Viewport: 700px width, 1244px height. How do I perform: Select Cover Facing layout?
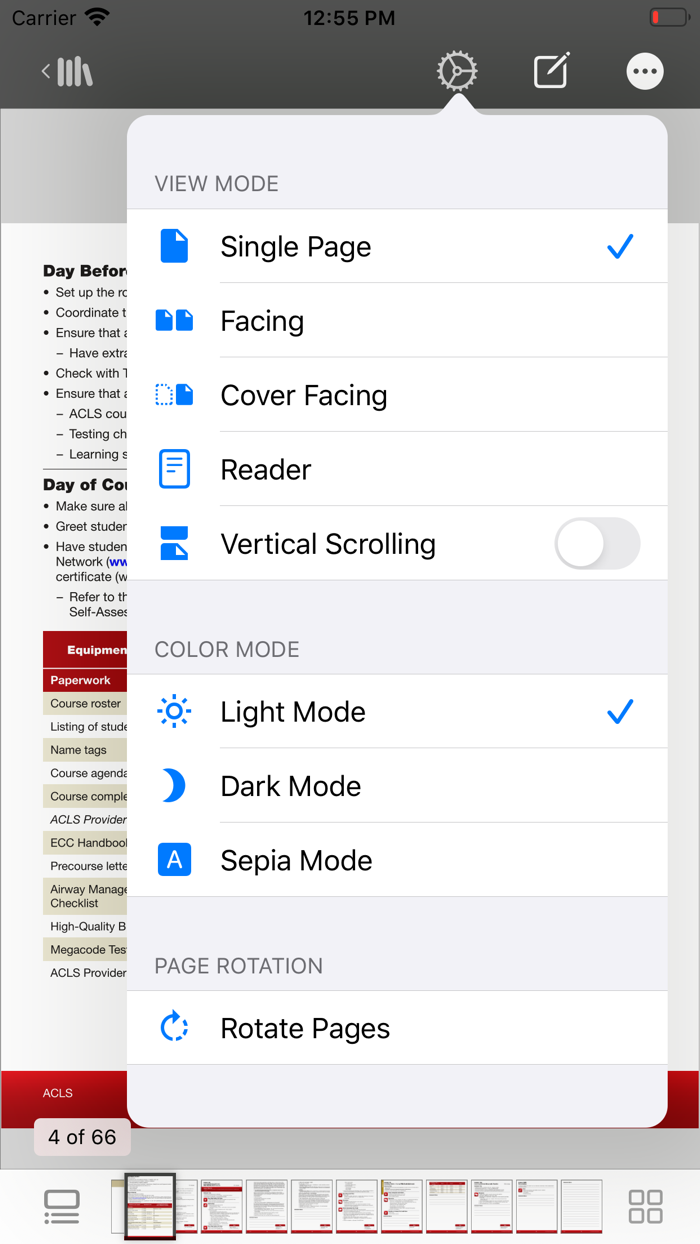click(303, 394)
